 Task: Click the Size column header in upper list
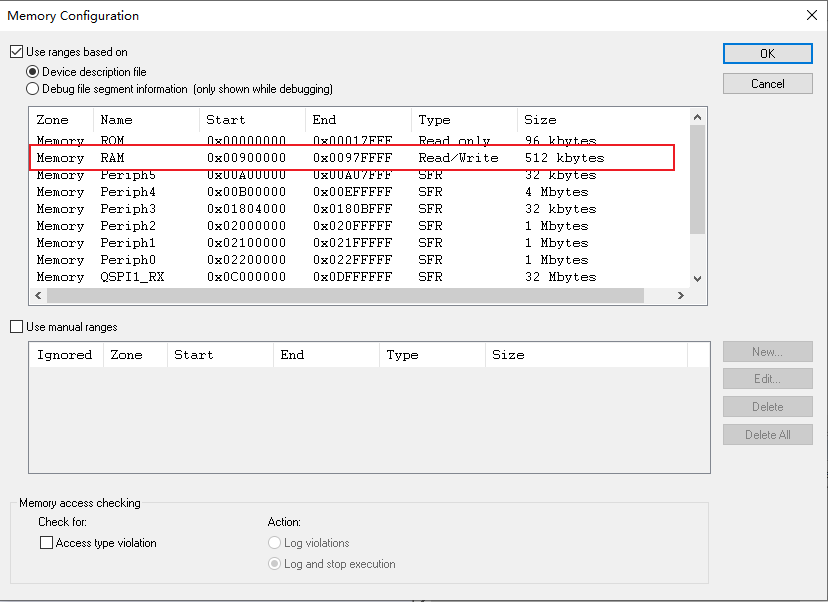click(540, 120)
